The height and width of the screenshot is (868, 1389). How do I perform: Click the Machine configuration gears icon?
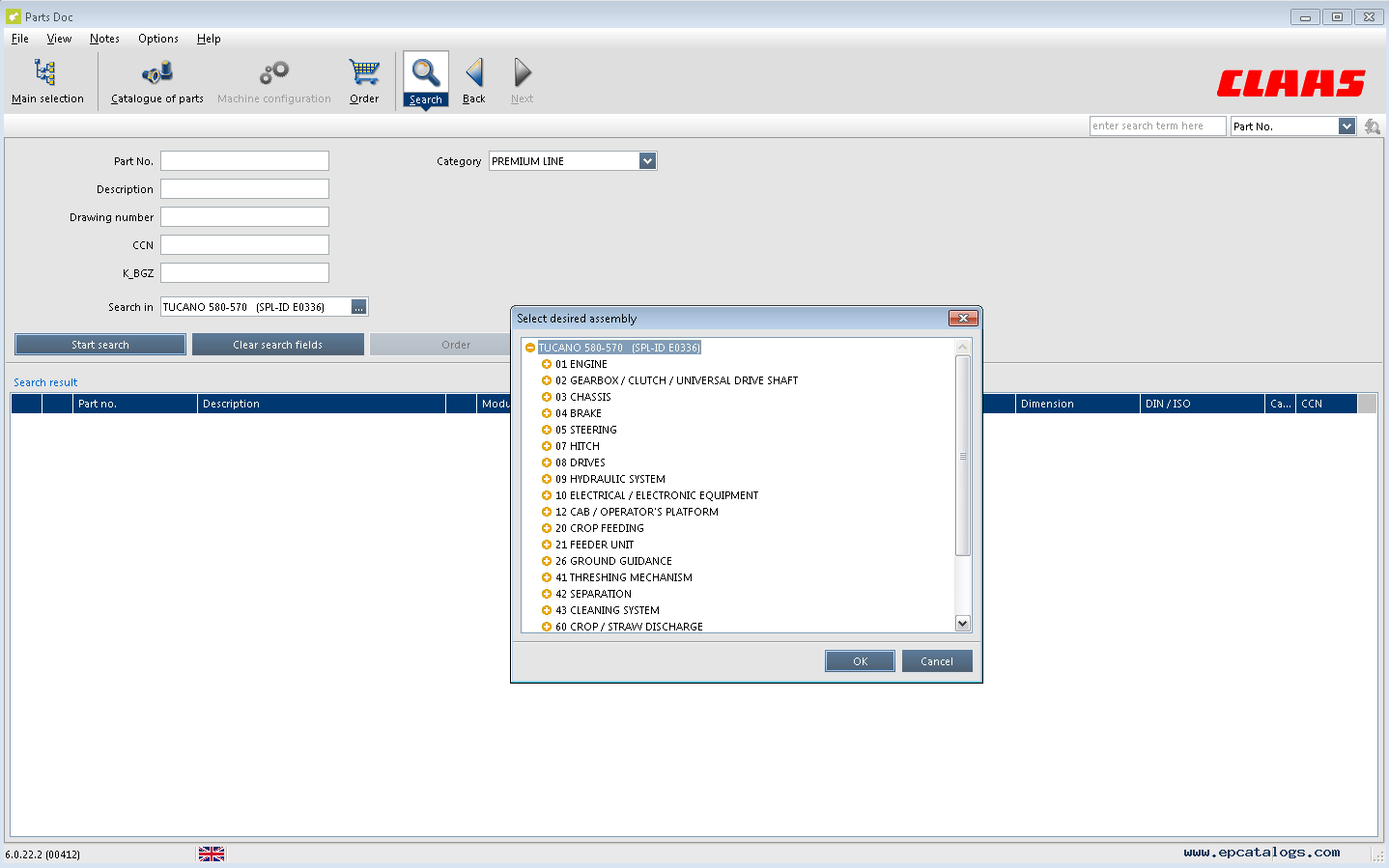click(274, 72)
